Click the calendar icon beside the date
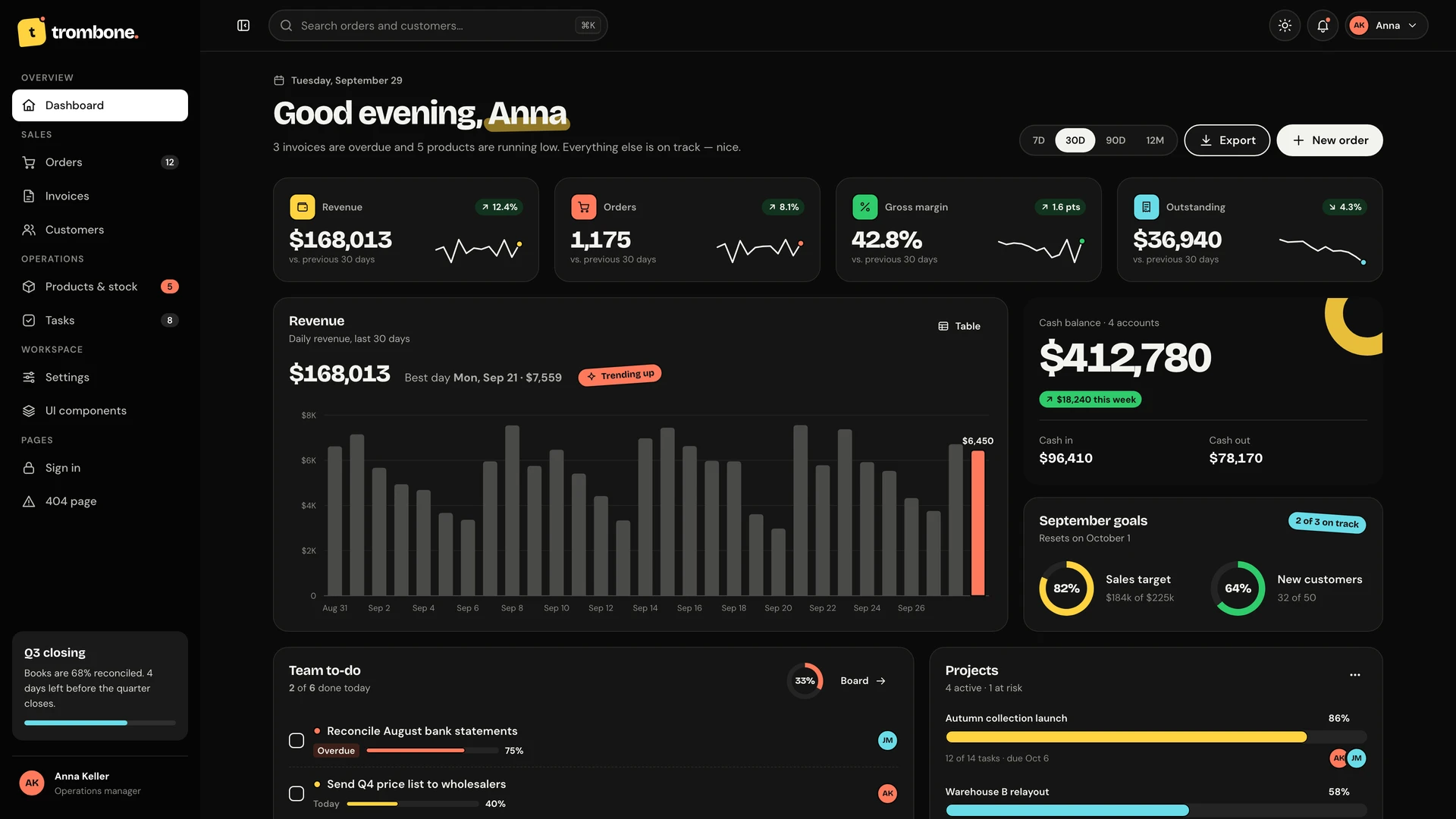 [x=279, y=80]
